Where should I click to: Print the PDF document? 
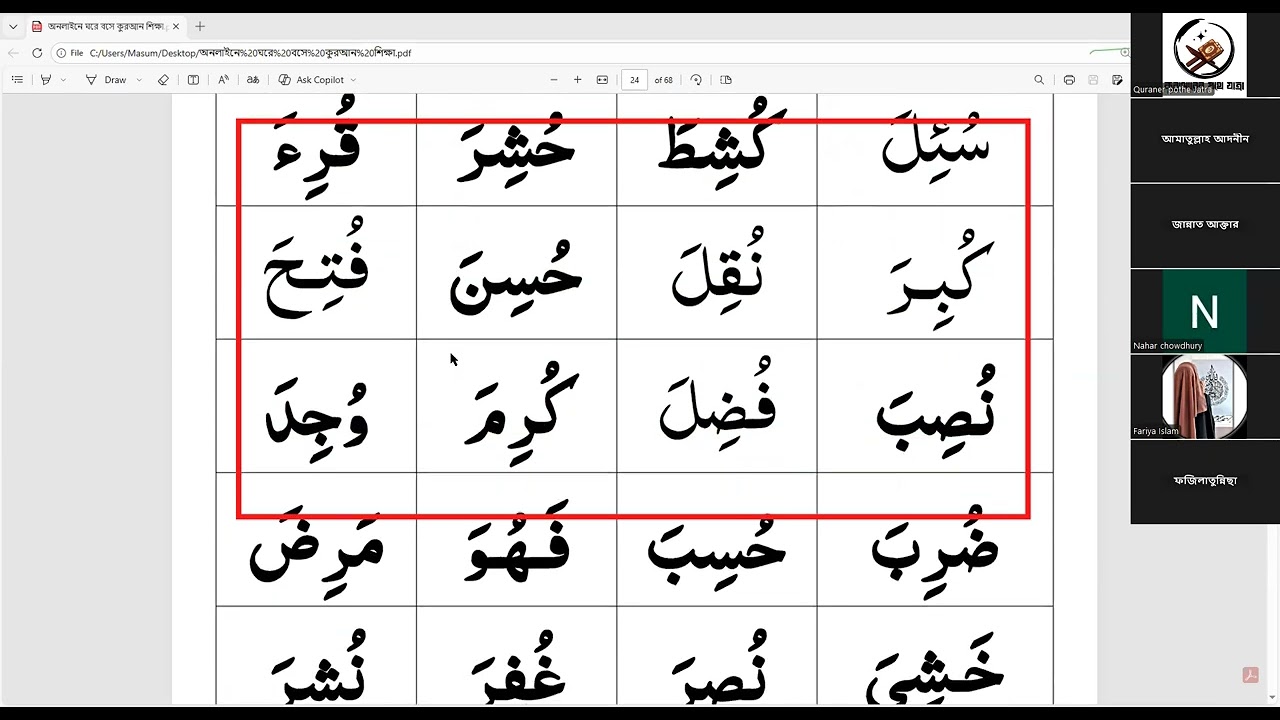click(x=1069, y=80)
